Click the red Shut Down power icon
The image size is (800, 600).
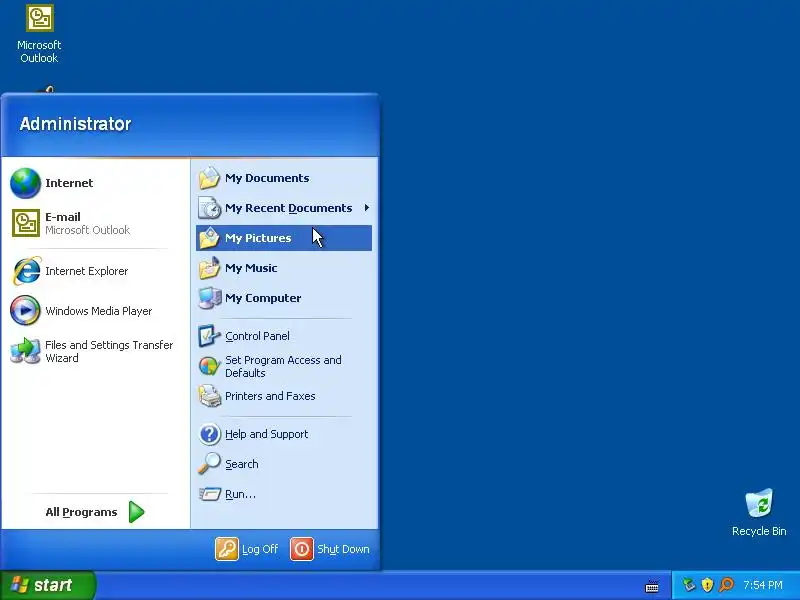tap(302, 549)
